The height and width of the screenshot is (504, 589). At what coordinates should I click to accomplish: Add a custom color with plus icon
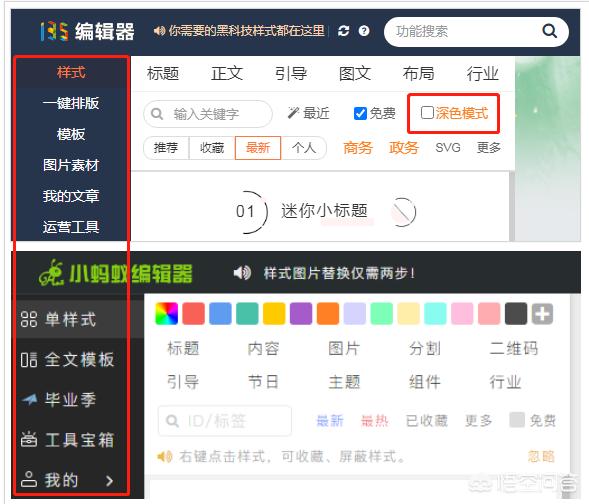(542, 314)
